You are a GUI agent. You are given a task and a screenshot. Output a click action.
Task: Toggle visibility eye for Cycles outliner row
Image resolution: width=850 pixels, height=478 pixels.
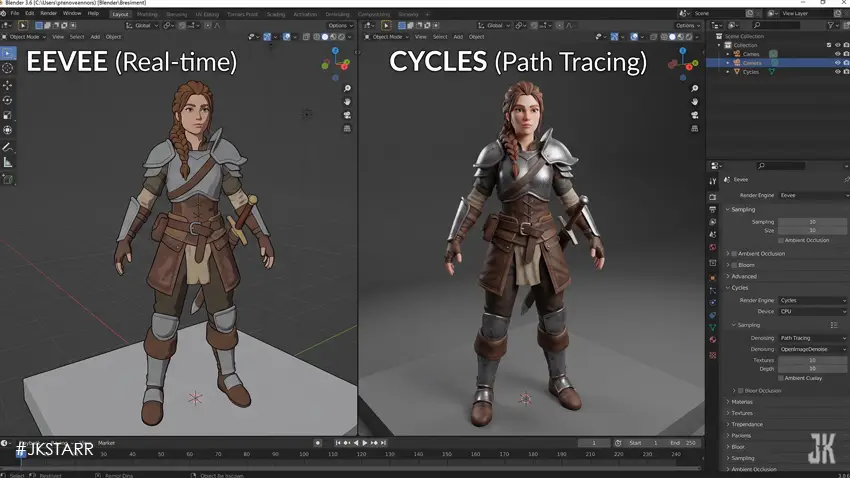(x=838, y=72)
